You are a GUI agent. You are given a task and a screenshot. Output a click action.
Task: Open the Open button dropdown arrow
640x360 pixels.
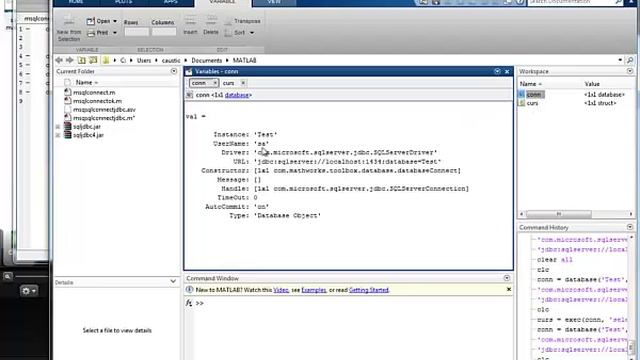click(115, 21)
